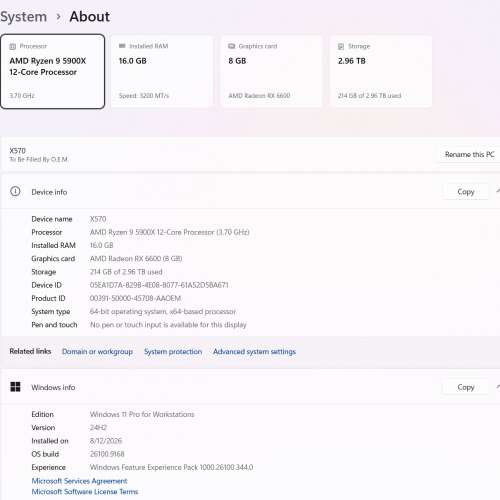Click the About breadcrumb title
The height and width of the screenshot is (500, 500).
(89, 17)
